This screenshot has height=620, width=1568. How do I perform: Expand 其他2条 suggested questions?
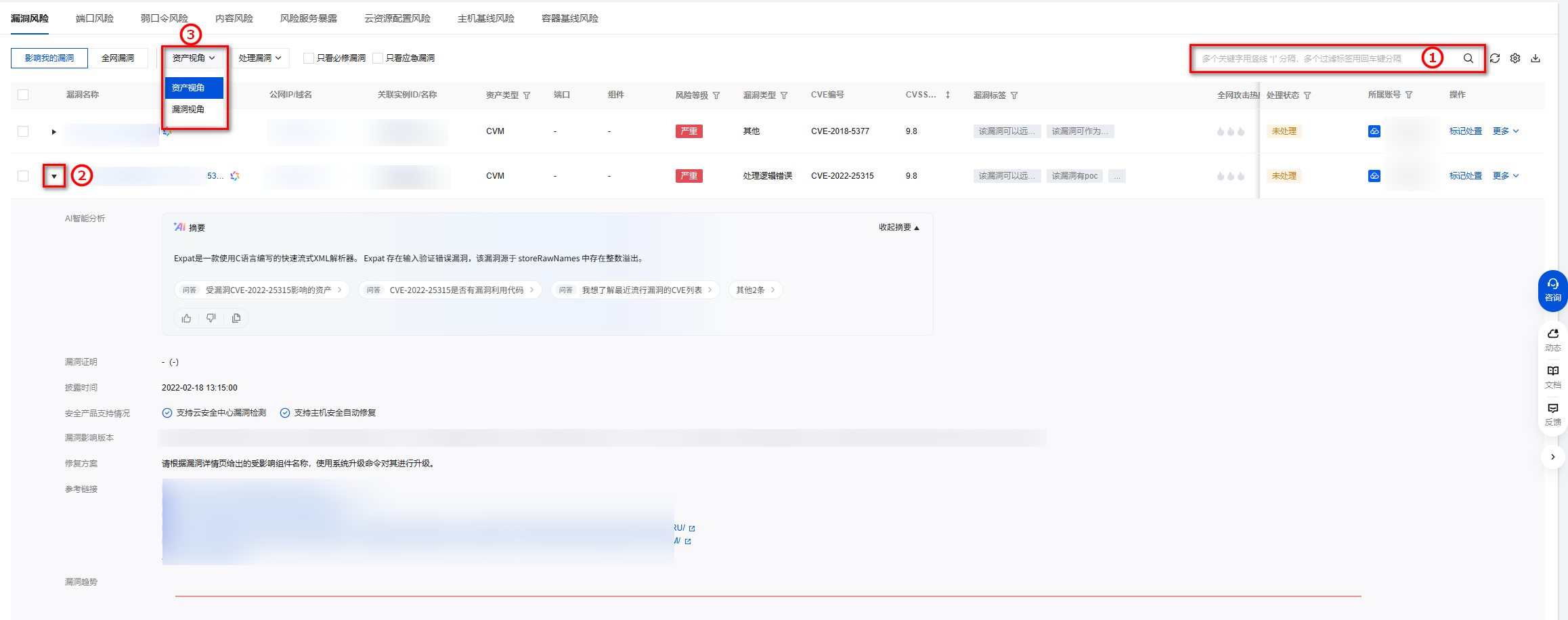(x=756, y=290)
